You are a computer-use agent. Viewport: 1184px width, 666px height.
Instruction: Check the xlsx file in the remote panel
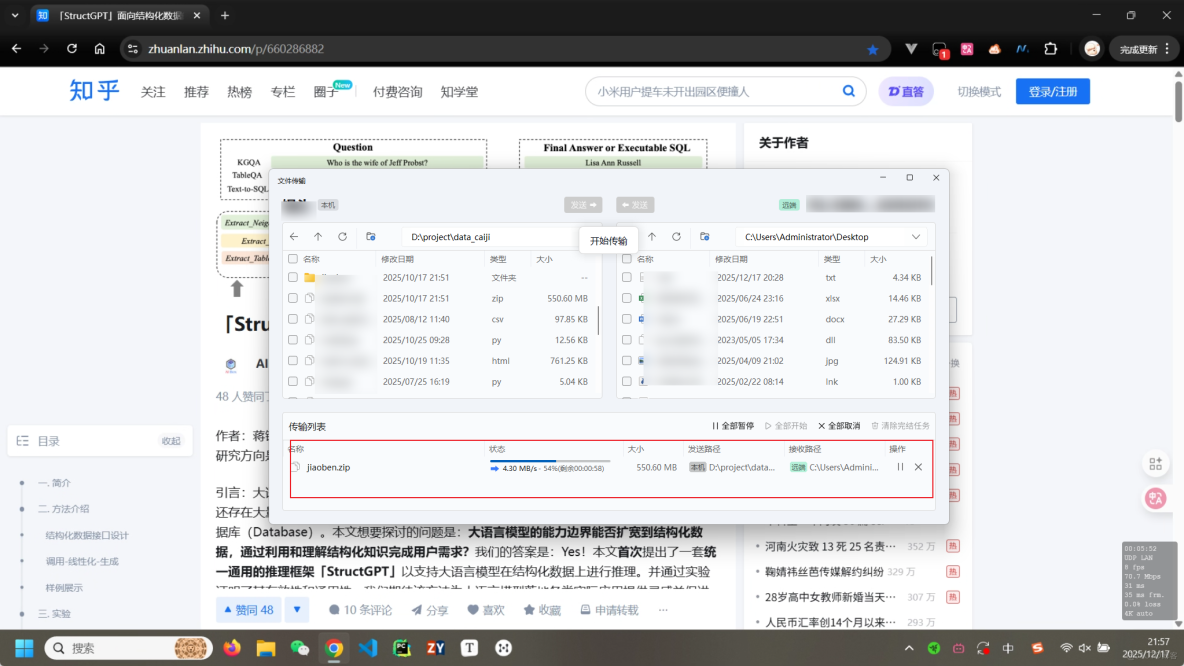pos(627,298)
